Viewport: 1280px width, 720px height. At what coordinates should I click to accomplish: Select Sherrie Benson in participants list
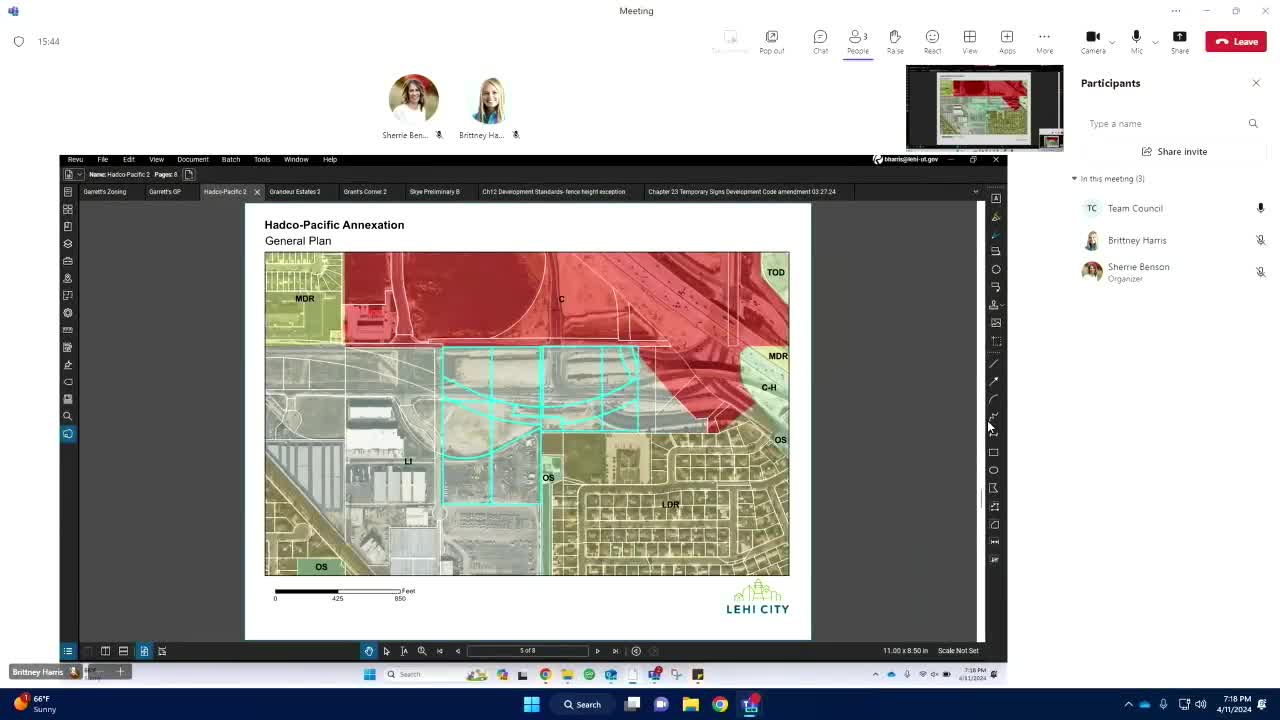(1171, 272)
